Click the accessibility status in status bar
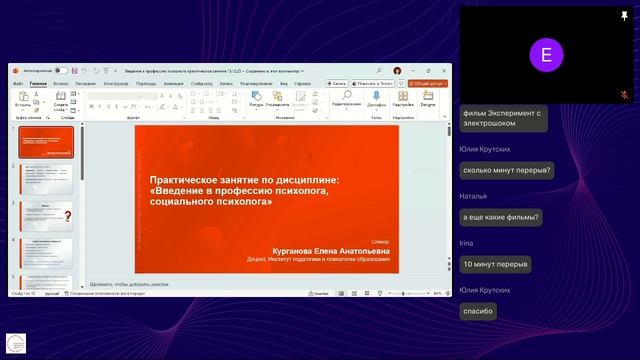 pos(104,293)
